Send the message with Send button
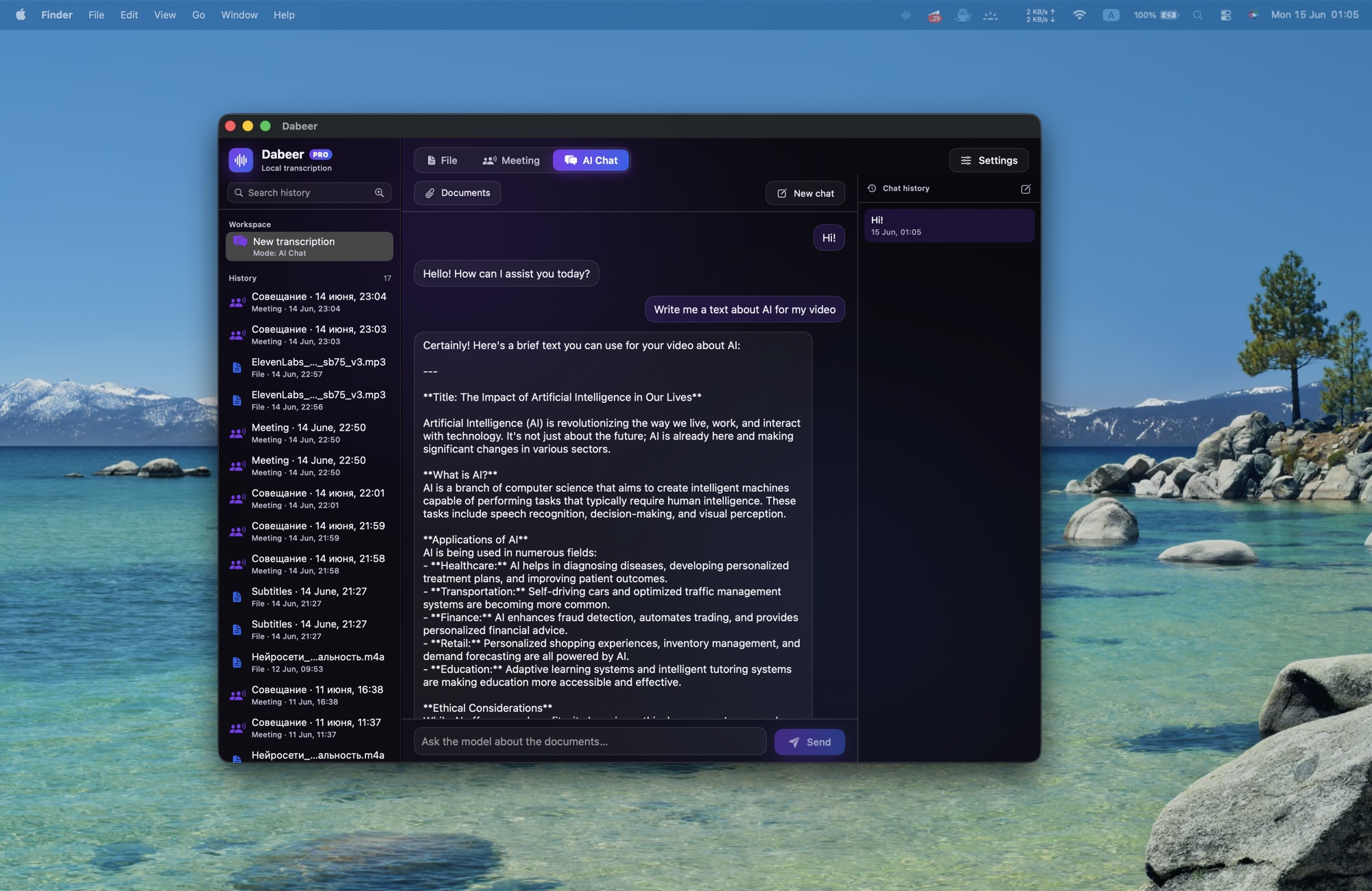This screenshot has height=891, width=1372. point(809,742)
